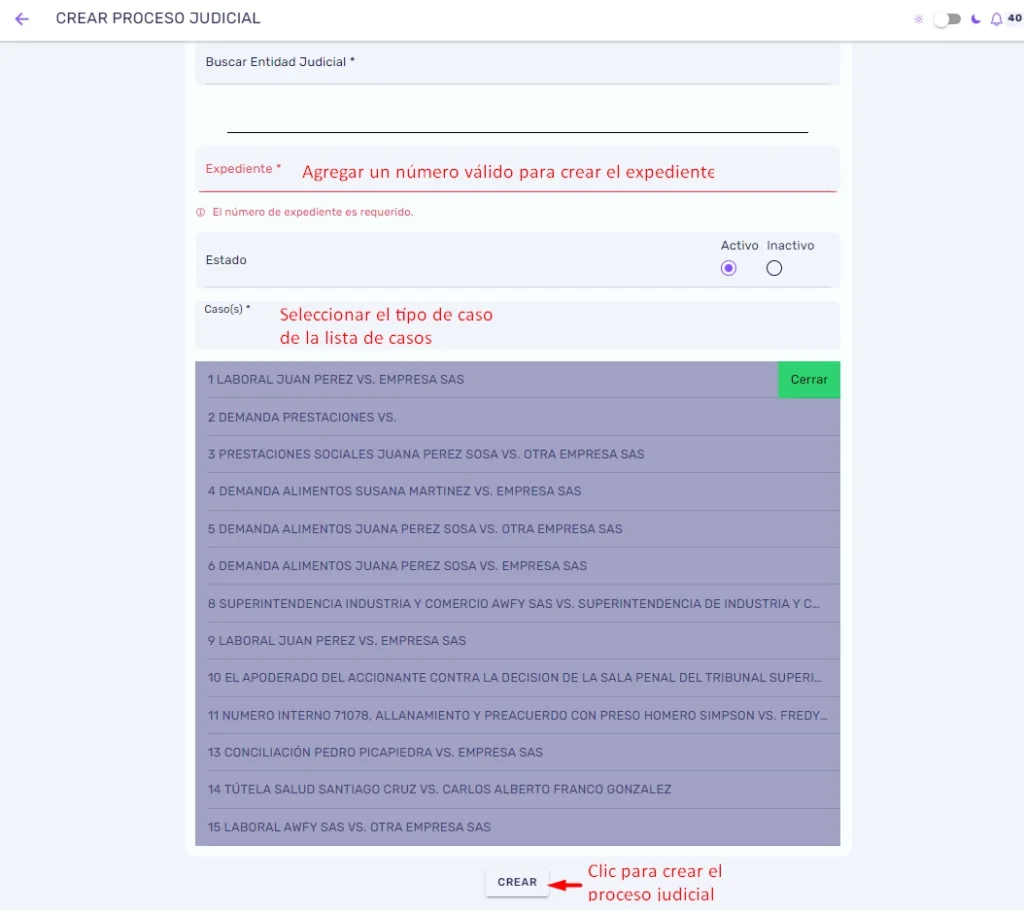Open the Caso(s) dropdown field
The image size is (1024, 910).
(517, 325)
